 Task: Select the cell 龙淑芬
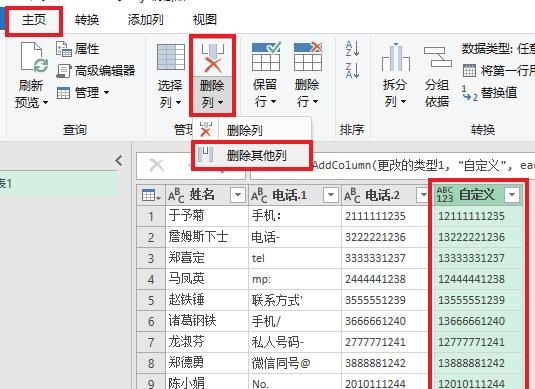pos(207,342)
